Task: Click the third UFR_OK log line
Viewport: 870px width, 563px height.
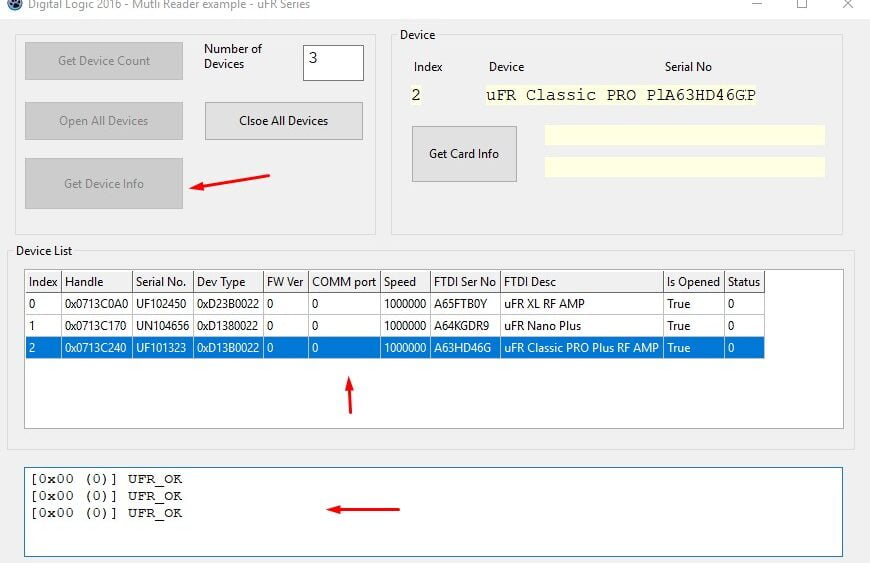Action: 107,513
